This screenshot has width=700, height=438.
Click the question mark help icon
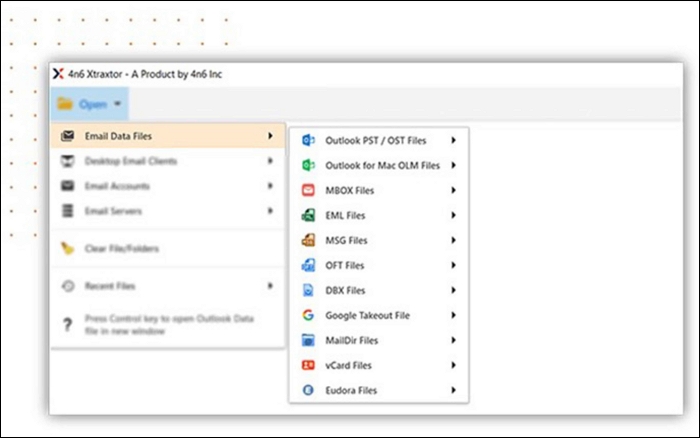[x=67, y=324]
